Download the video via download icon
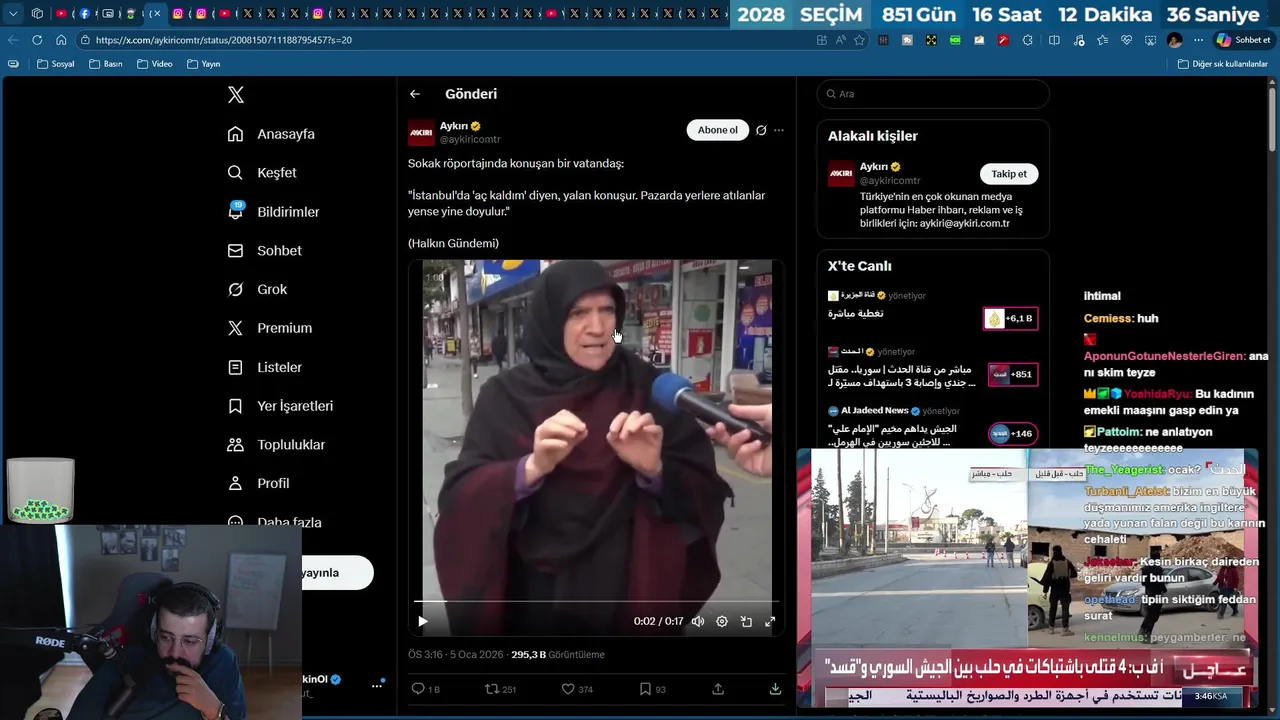Image resolution: width=1280 pixels, height=720 pixels. pos(775,689)
